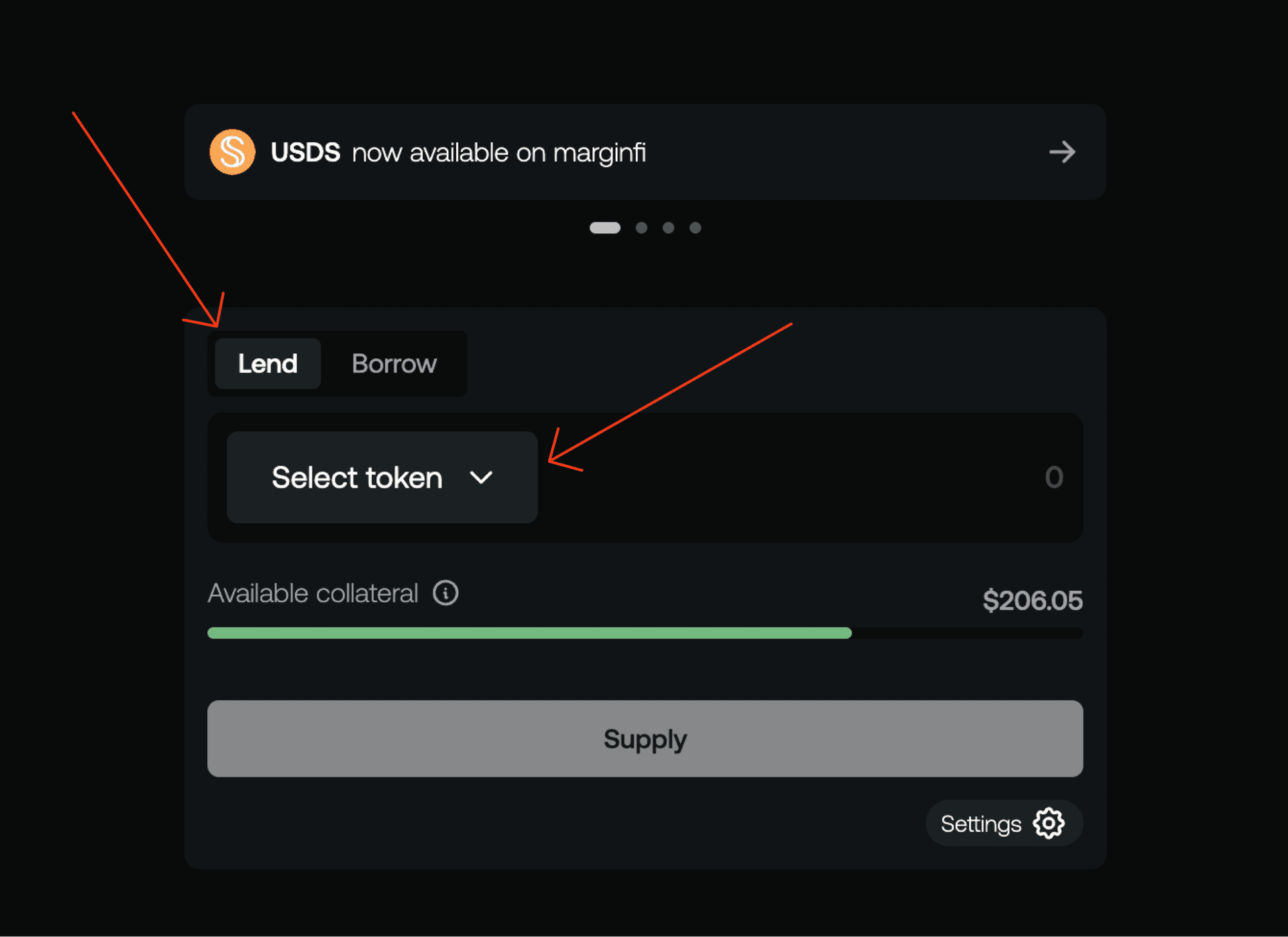Click the info icon next to Available collateral
This screenshot has width=1288, height=937.
click(x=444, y=593)
